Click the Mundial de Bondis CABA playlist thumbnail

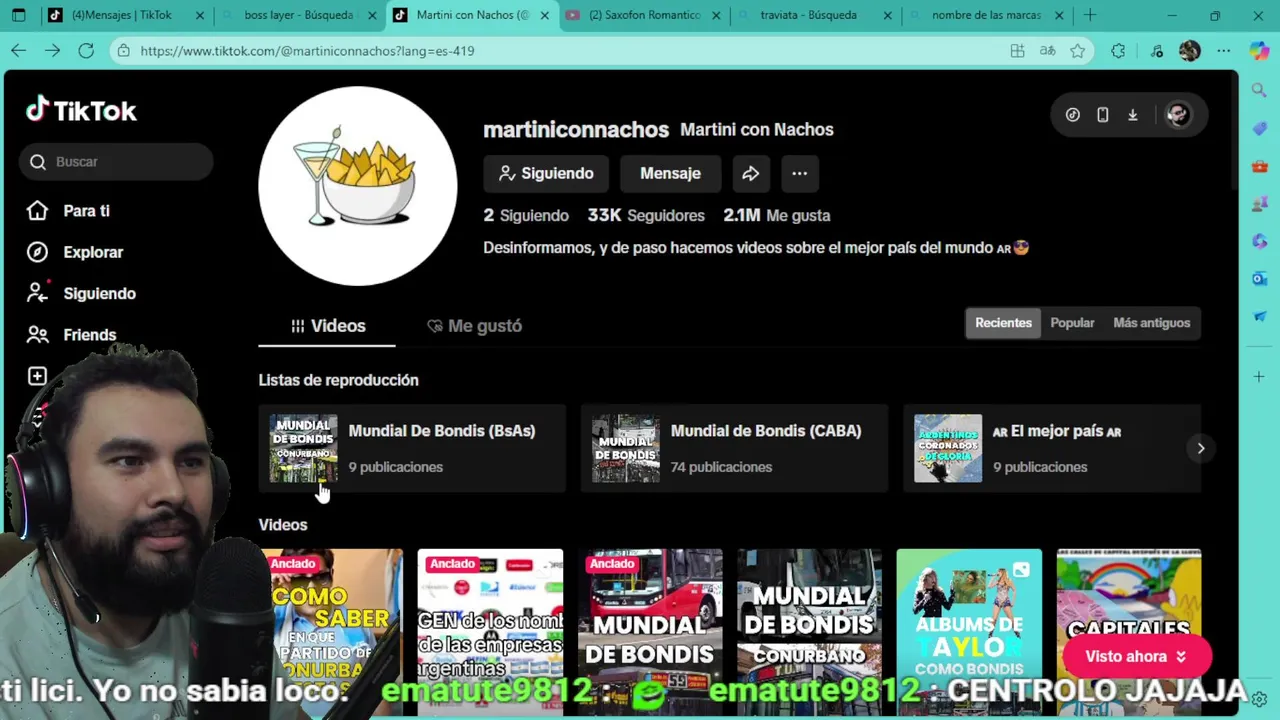pyautogui.click(x=626, y=448)
